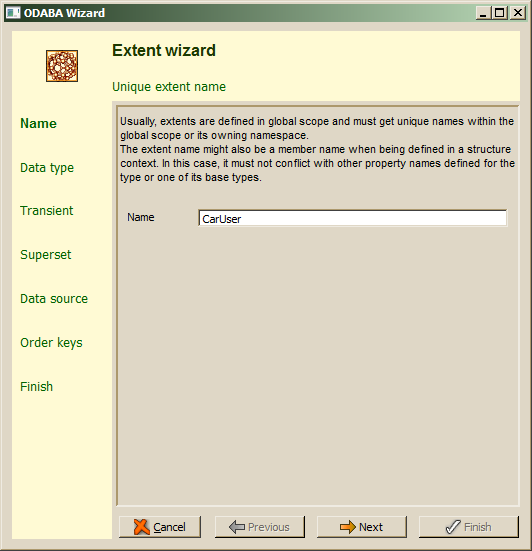Click the ODABA Wizard title bar icon
The width and height of the screenshot is (532, 551).
(13, 13)
